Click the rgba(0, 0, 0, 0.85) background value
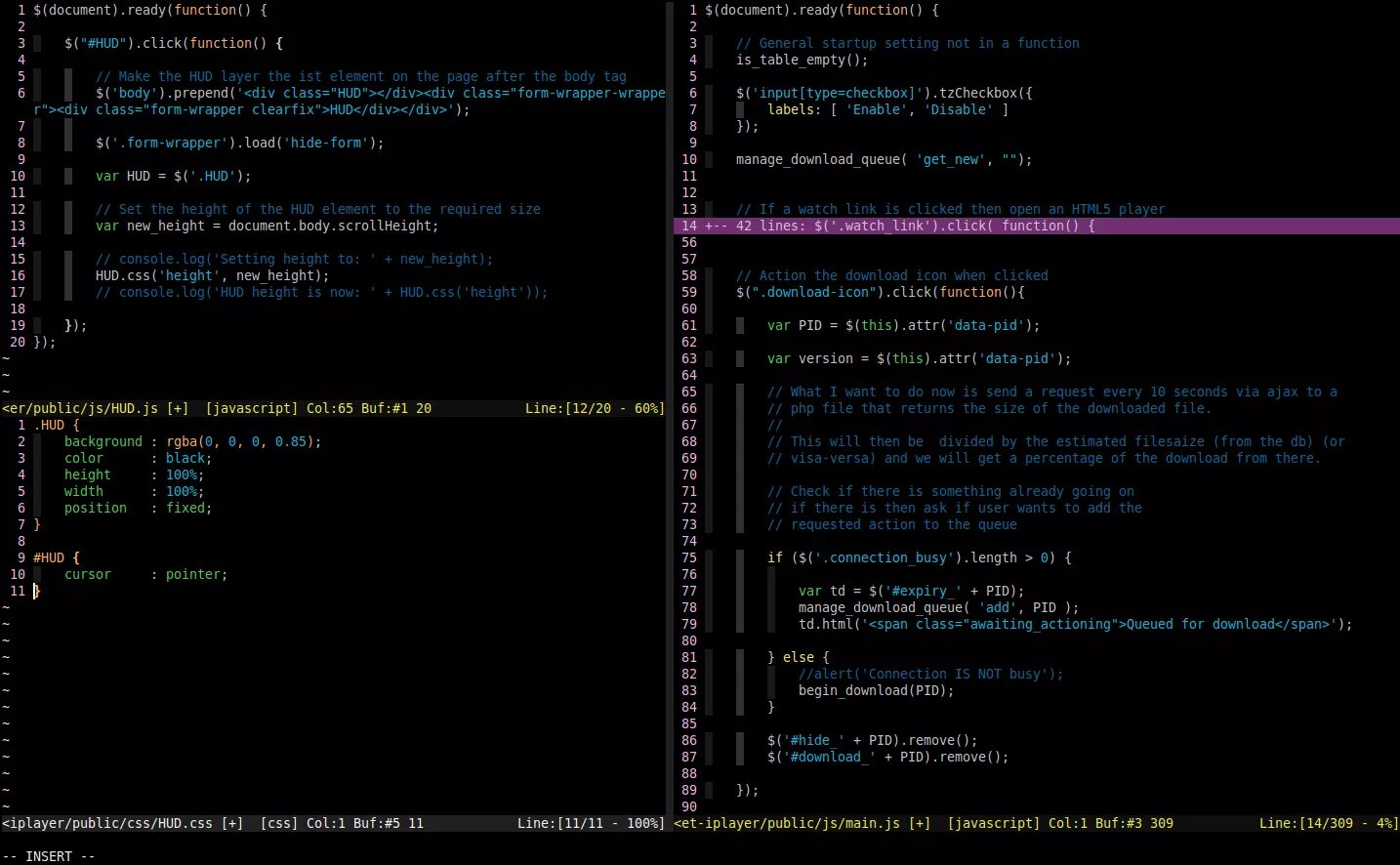The image size is (1400, 865). coord(240,441)
